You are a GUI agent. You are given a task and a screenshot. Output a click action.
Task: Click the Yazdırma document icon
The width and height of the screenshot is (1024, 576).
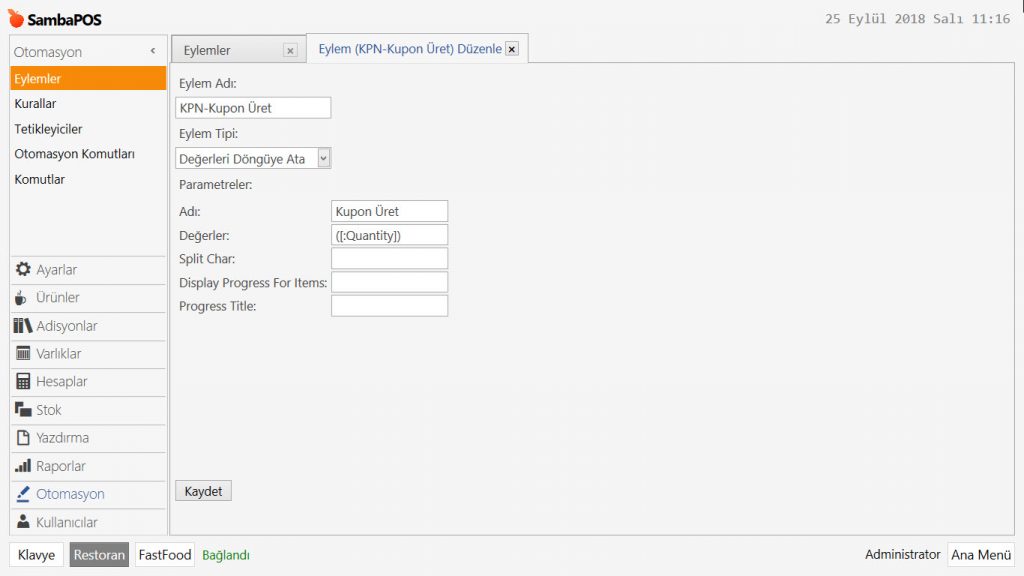(23, 438)
